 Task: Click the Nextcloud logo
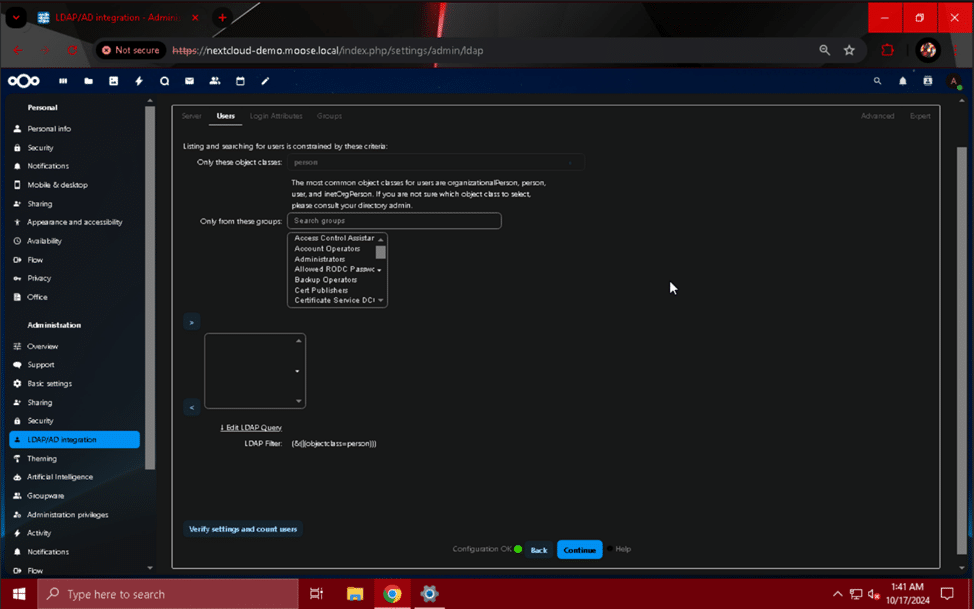coord(24,81)
